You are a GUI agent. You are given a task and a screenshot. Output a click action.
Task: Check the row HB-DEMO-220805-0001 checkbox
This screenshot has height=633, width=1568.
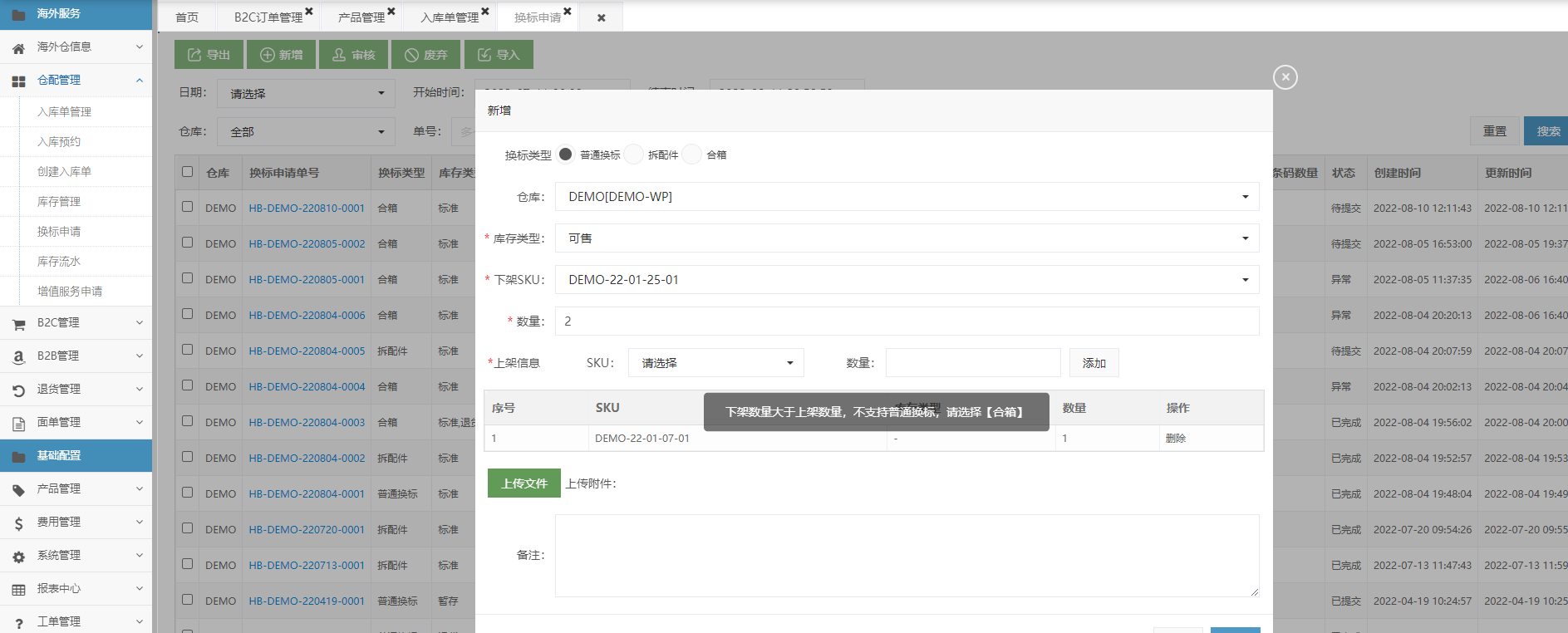pos(187,278)
